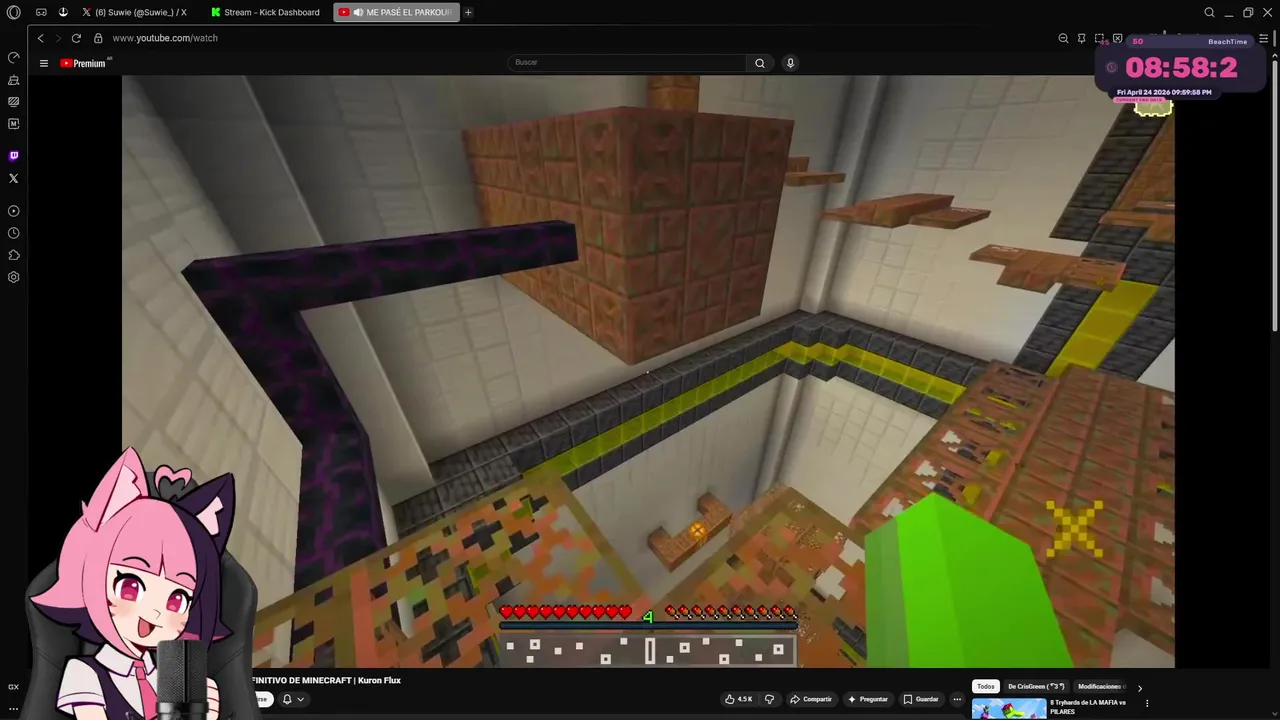This screenshot has height=720, width=1280.
Task: Open a new tab with the plus button
Action: (x=468, y=12)
